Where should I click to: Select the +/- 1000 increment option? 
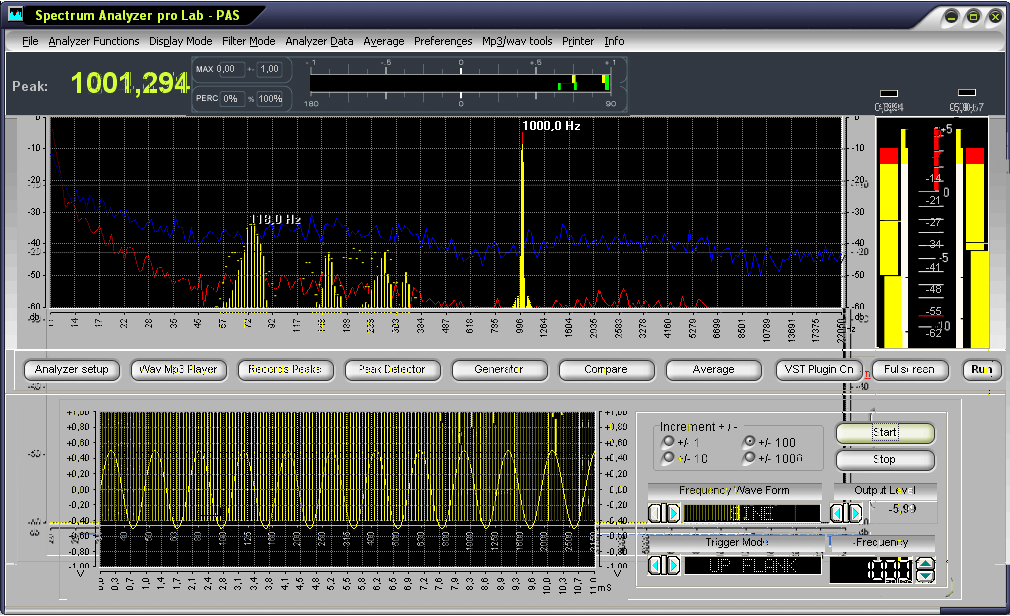pyautogui.click(x=748, y=457)
